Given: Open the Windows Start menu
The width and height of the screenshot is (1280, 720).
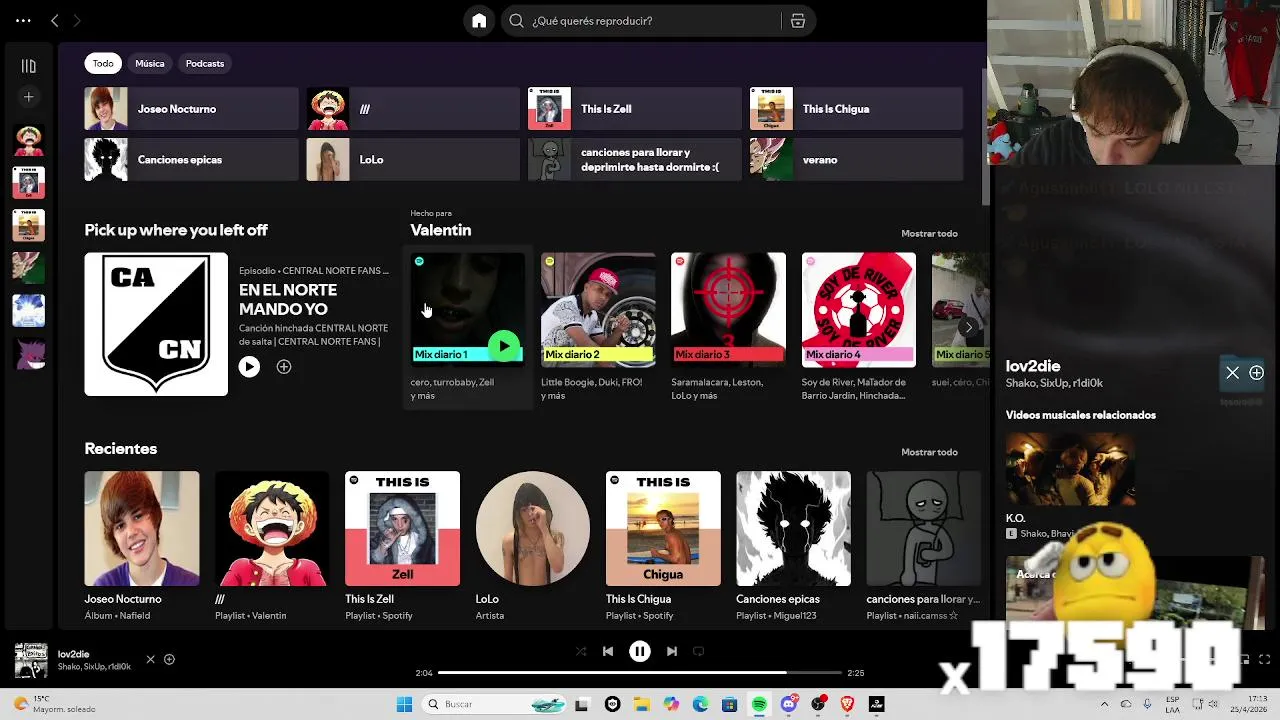Looking at the screenshot, I should click(x=404, y=704).
